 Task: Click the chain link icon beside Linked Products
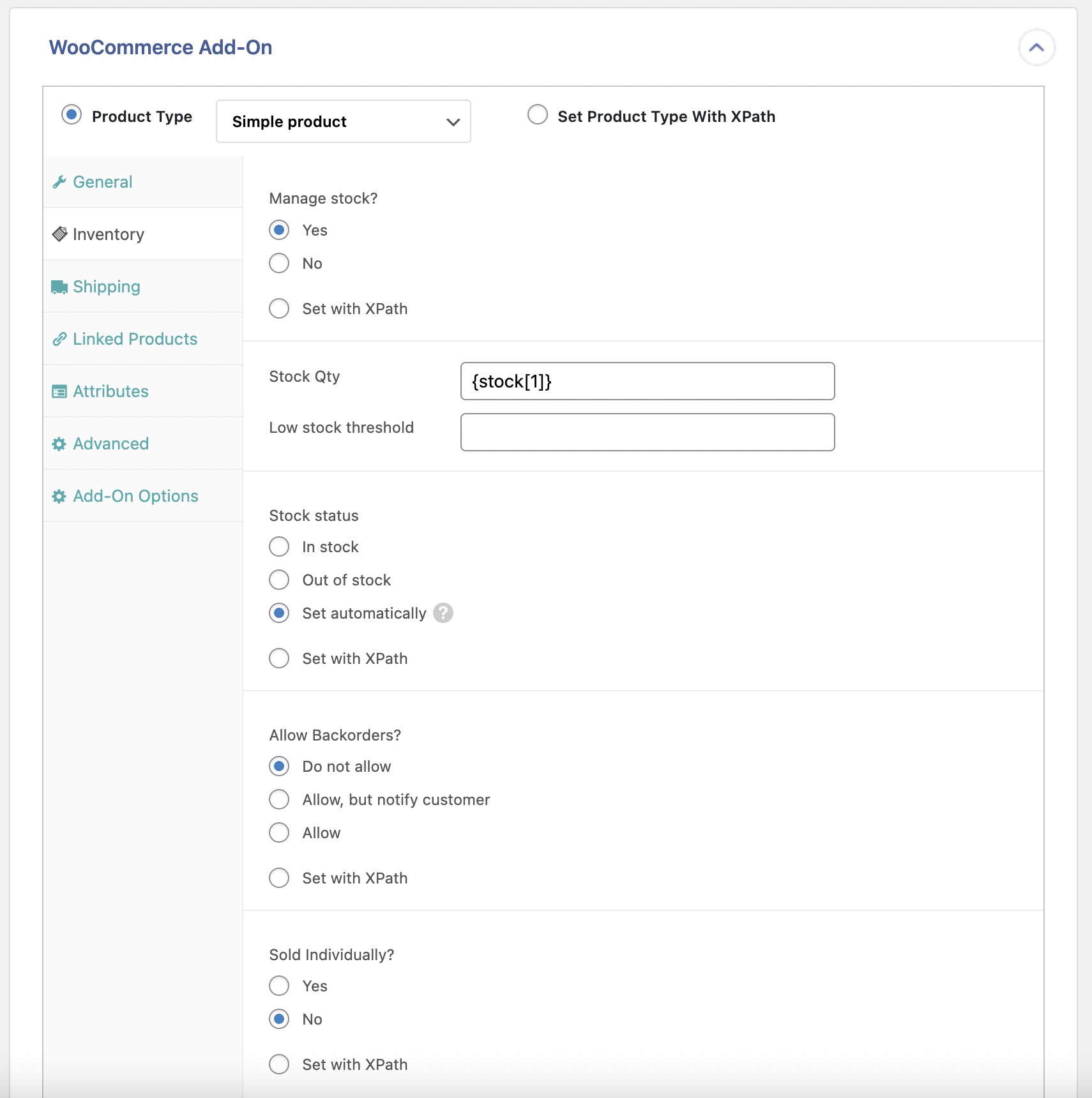point(59,339)
